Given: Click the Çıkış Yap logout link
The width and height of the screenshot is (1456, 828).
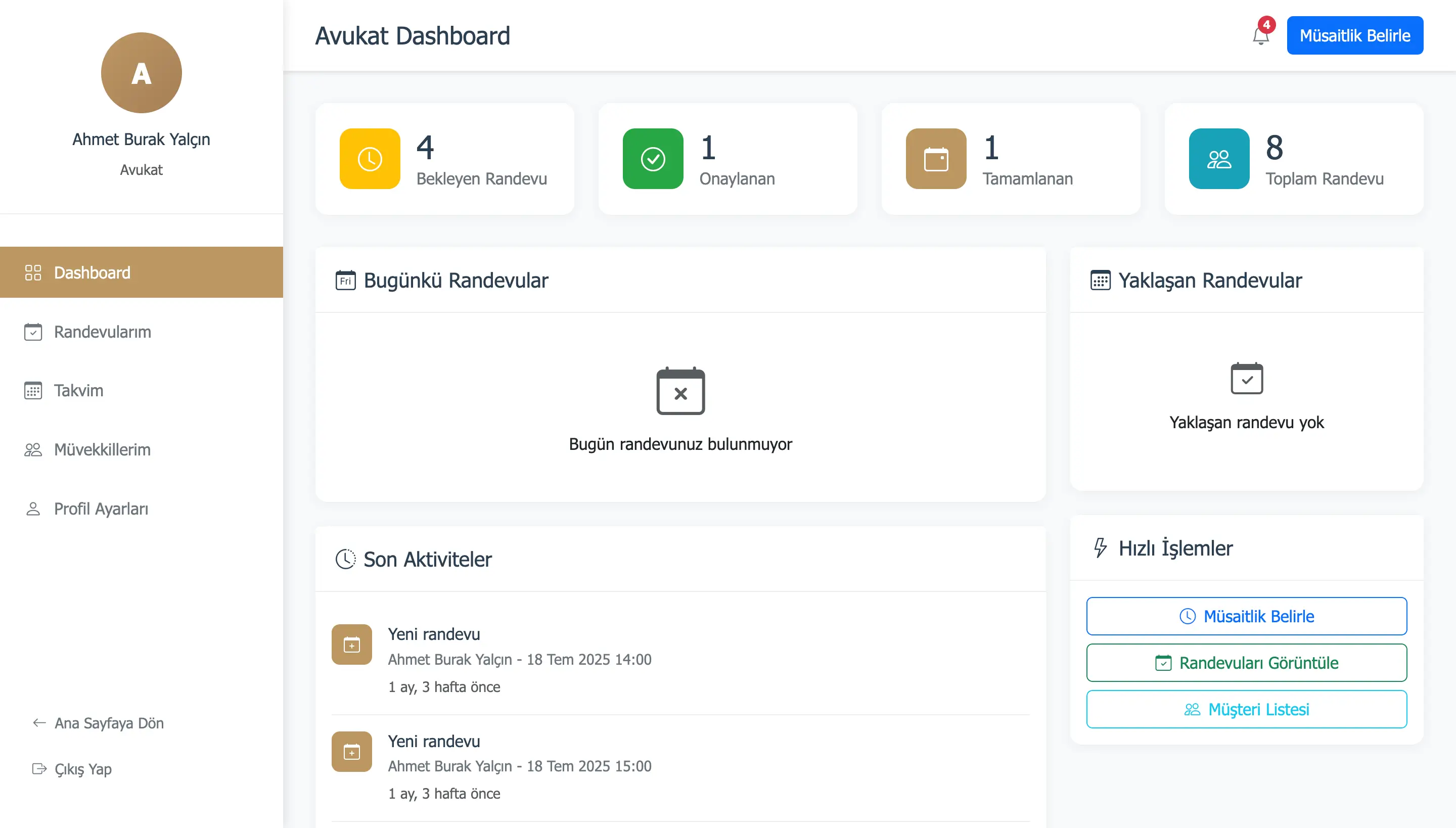Looking at the screenshot, I should tap(82, 769).
